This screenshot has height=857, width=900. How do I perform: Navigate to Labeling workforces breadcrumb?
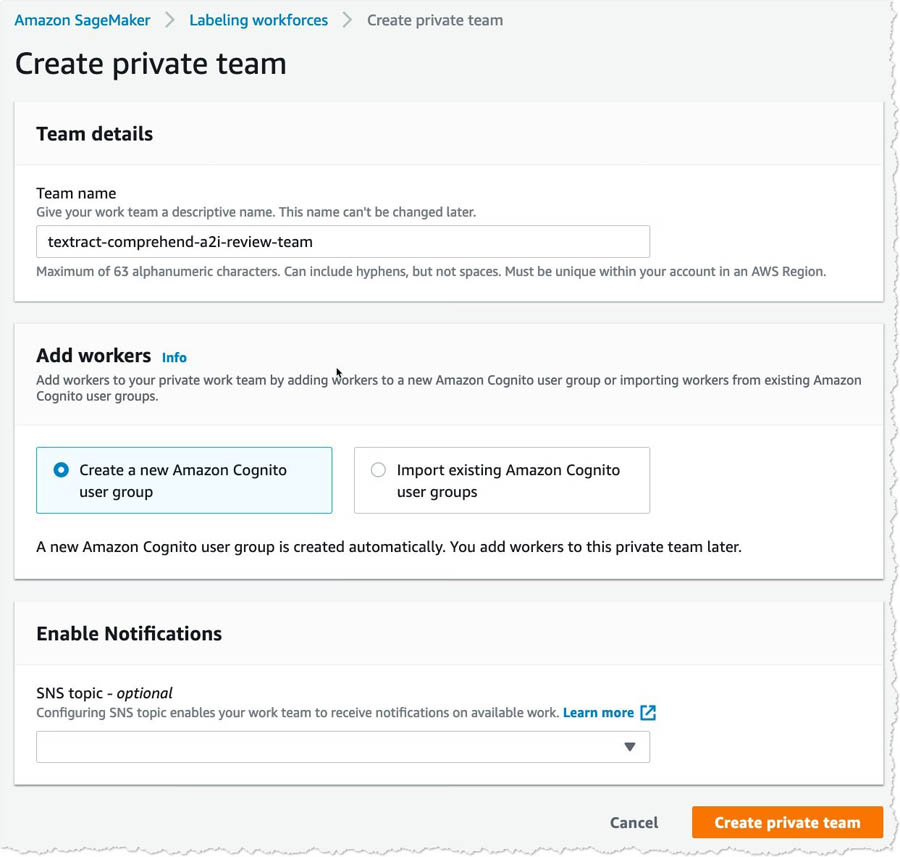pyautogui.click(x=258, y=20)
